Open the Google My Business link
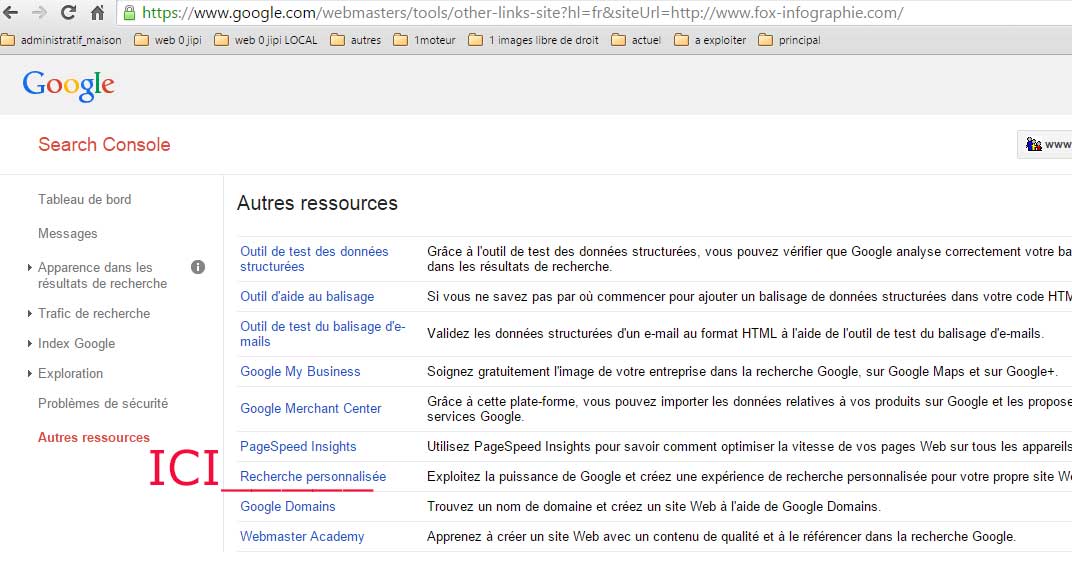Viewport: 1072px width, 582px height. click(300, 371)
